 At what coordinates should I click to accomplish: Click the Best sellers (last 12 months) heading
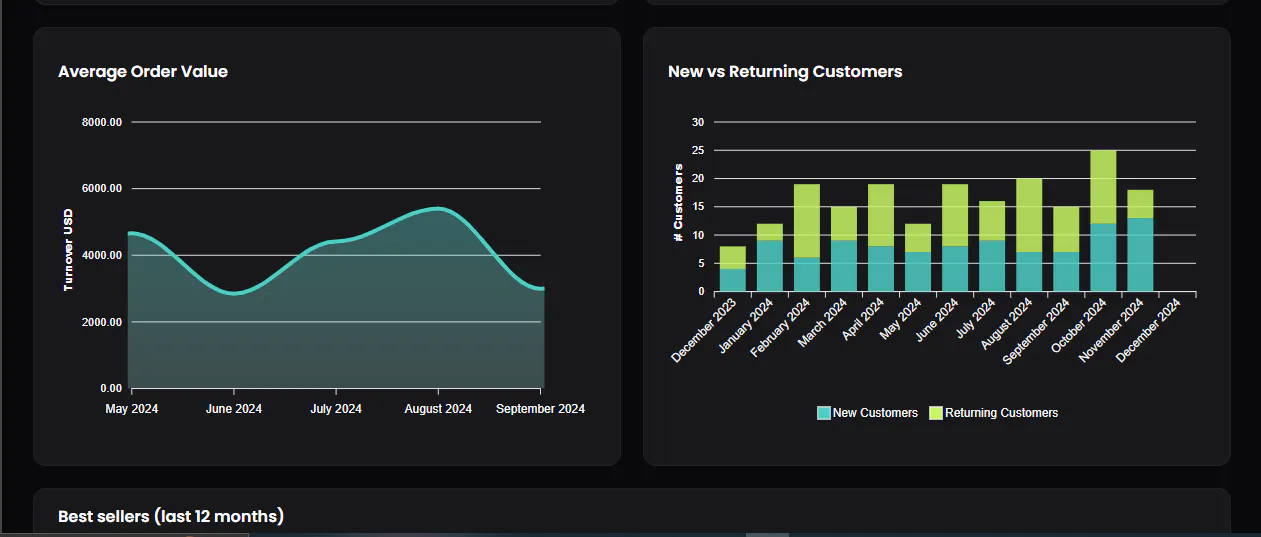click(x=171, y=516)
